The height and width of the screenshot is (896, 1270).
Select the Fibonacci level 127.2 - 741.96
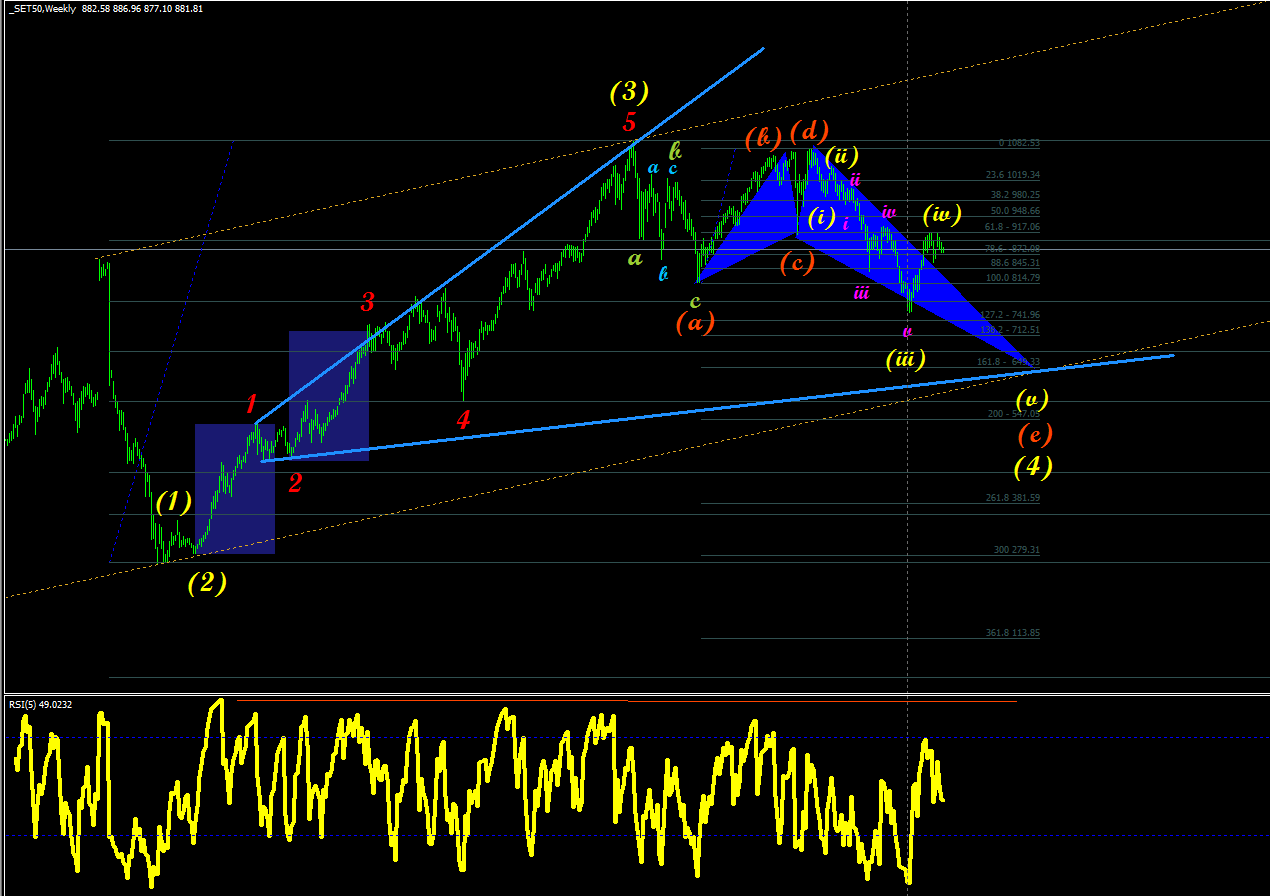1010,315
